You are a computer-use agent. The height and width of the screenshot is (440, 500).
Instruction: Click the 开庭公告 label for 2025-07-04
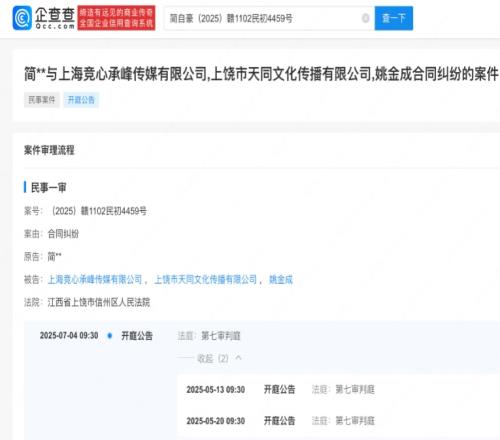pos(137,336)
